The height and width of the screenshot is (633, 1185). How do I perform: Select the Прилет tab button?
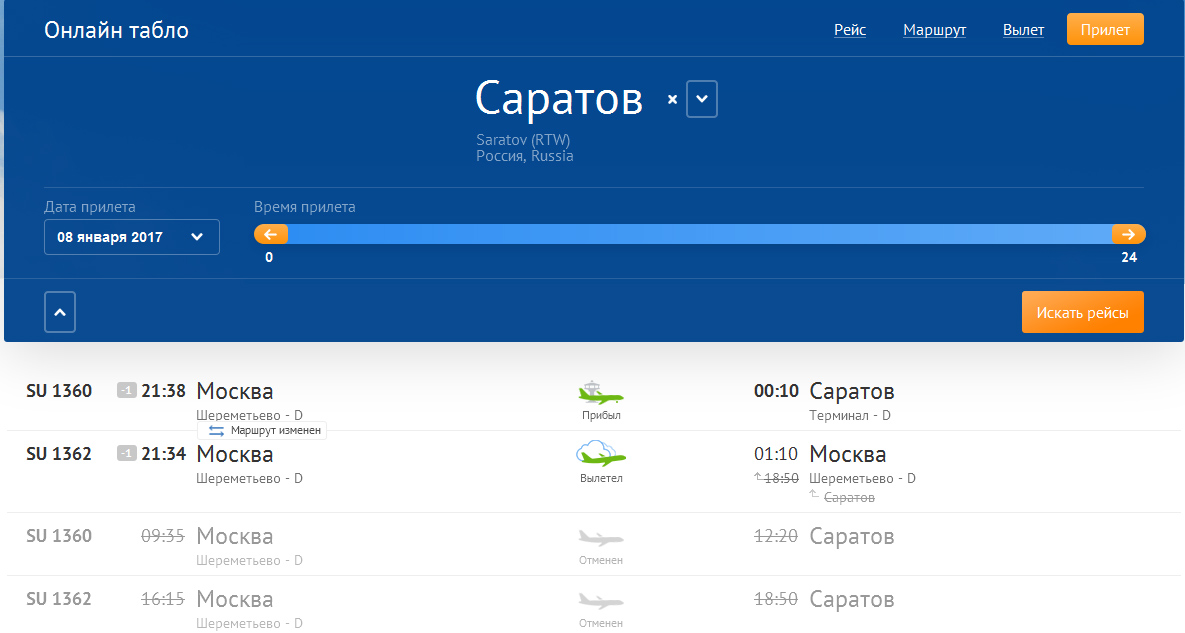point(1105,30)
